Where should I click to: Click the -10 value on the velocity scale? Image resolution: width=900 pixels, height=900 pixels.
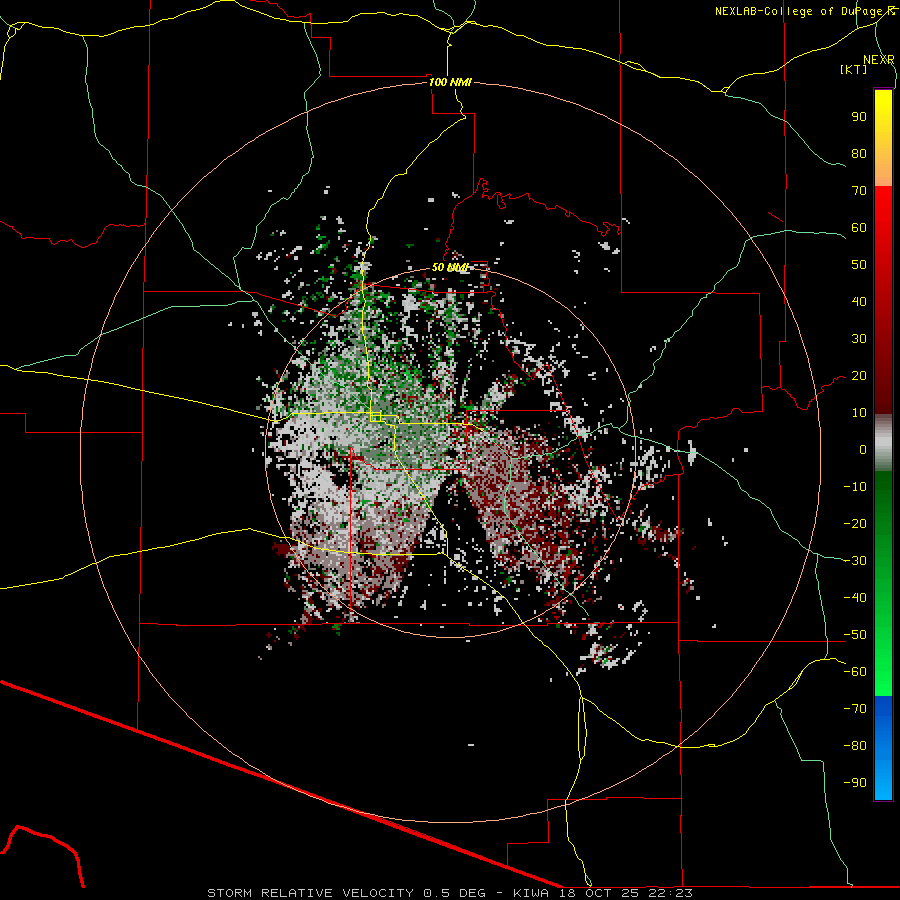(855, 487)
